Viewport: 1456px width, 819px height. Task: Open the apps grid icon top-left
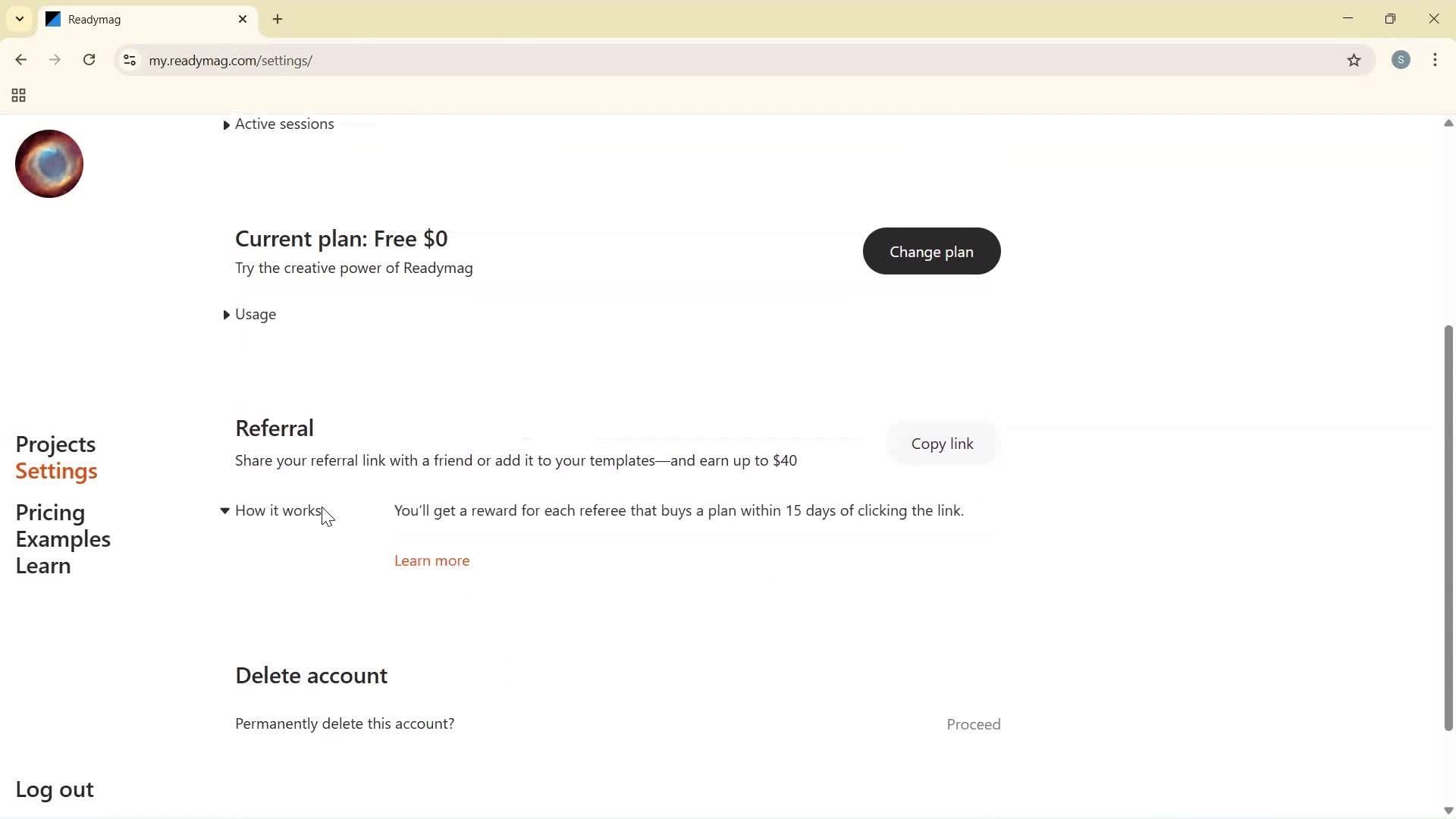click(17, 95)
